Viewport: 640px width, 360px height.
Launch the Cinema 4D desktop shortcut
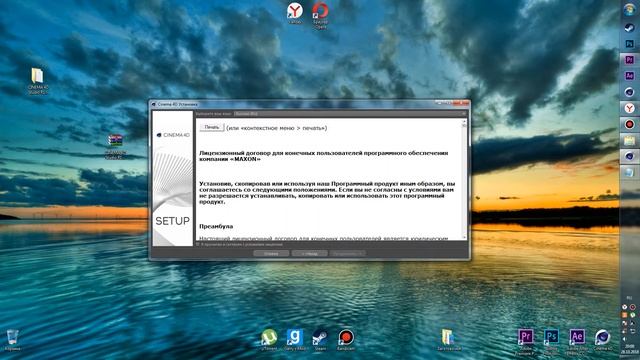pos(602,340)
